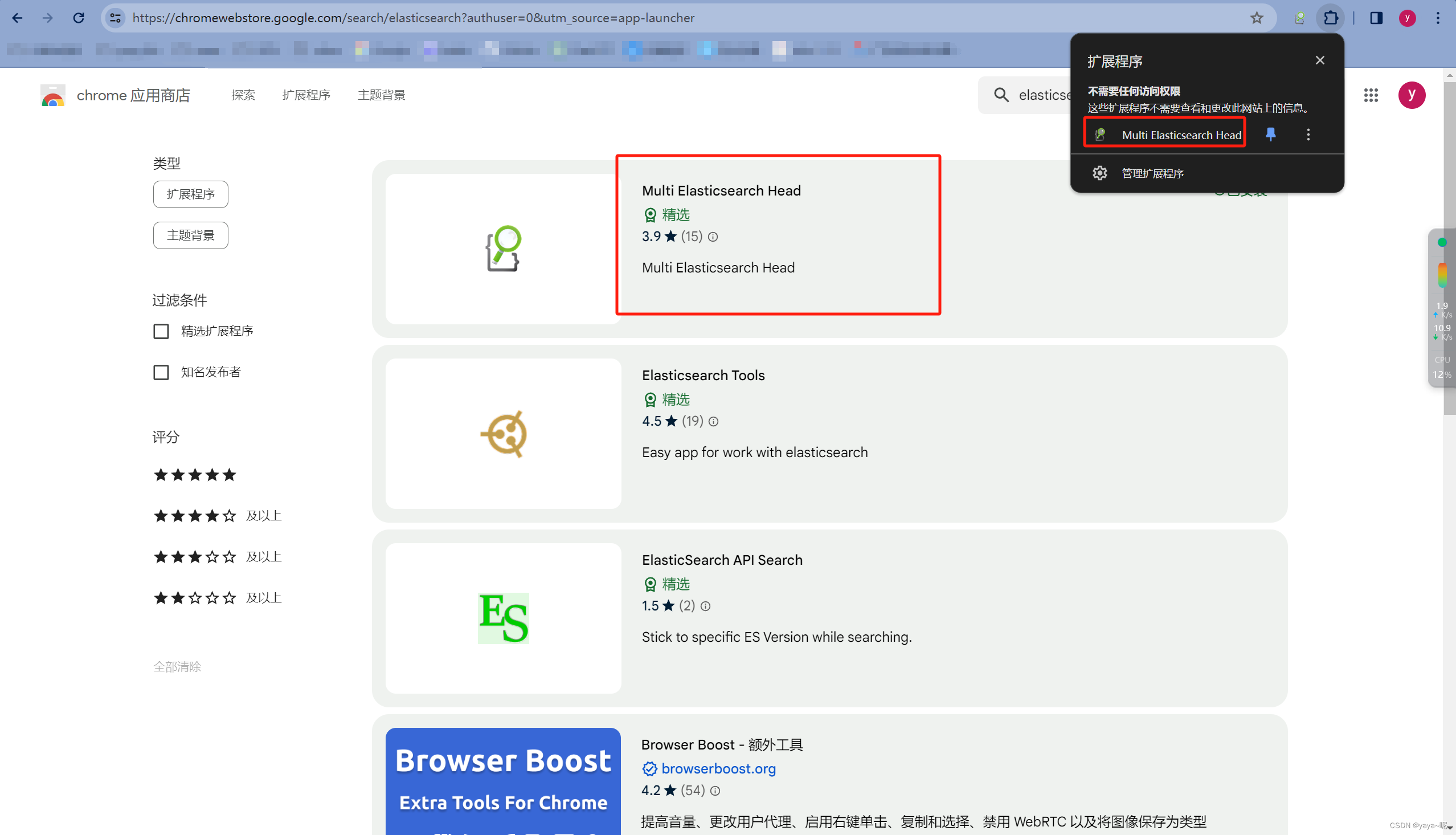Open 扩展程序 top navigation menu
This screenshot has width=1456, height=835.
(305, 95)
